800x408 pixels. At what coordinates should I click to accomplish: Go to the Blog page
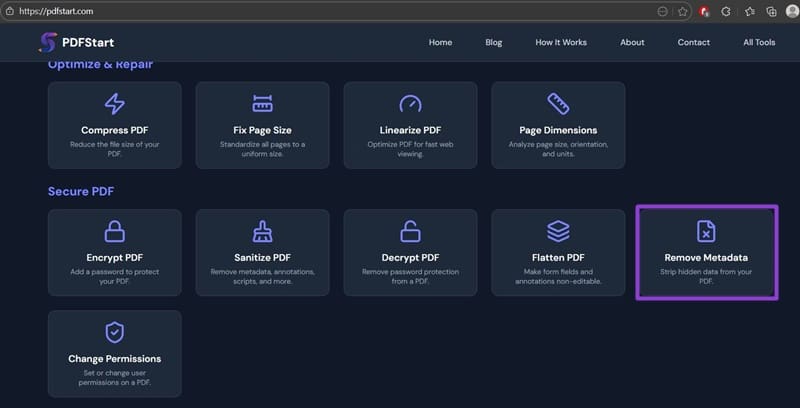pos(494,42)
